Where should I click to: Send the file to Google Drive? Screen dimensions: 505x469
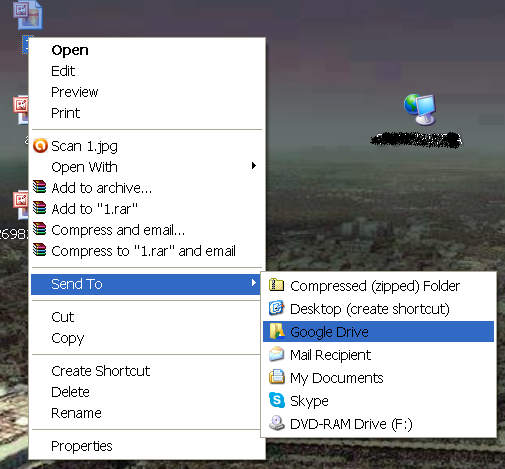click(x=378, y=331)
